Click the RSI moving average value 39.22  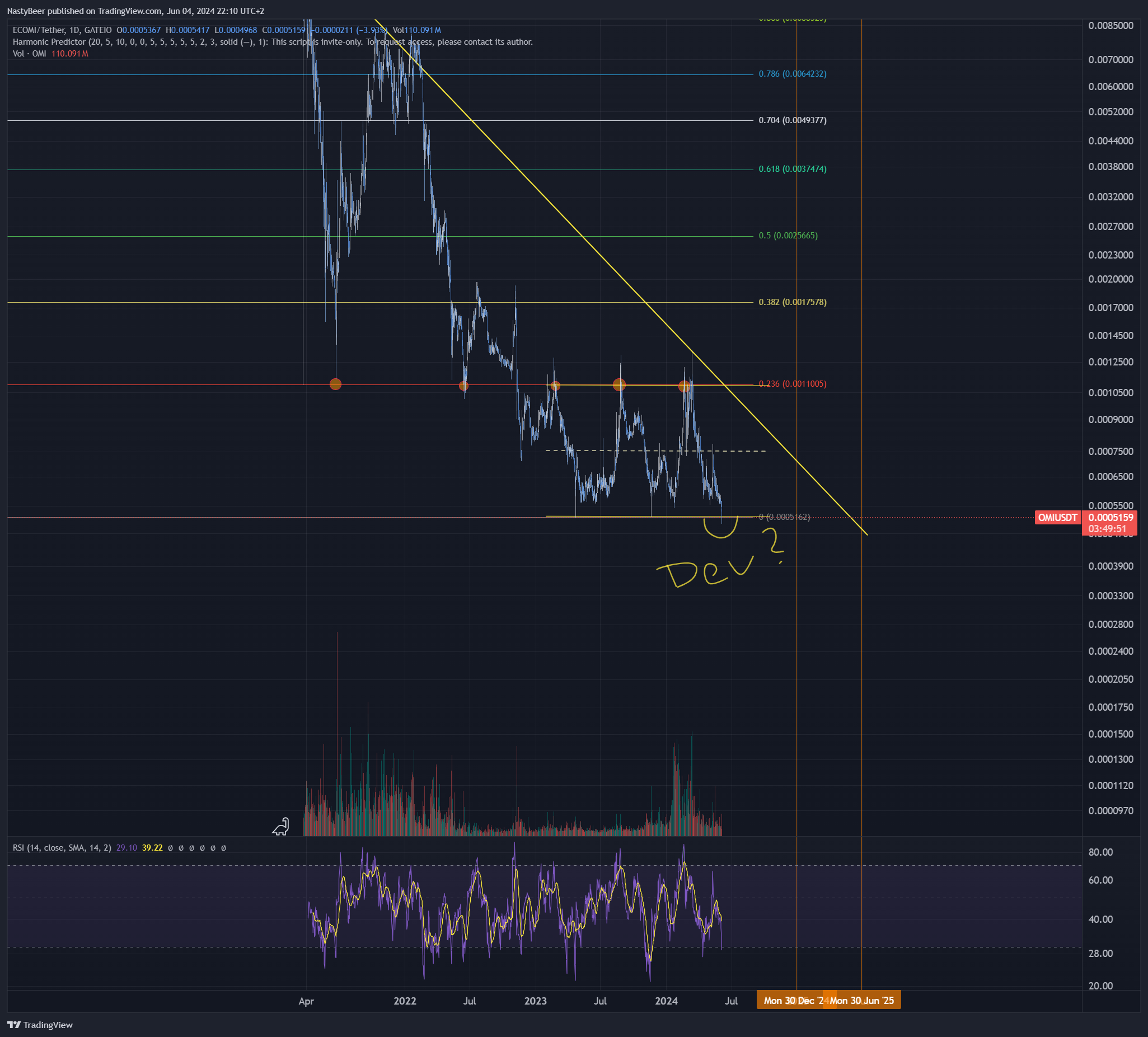pos(152,848)
